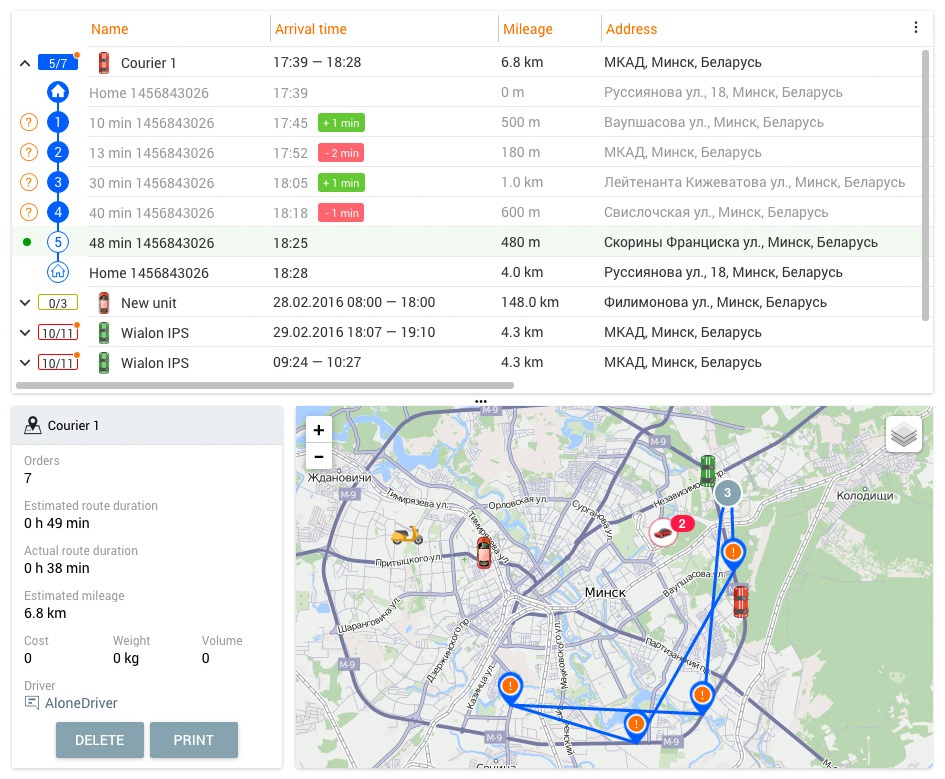Sort by Mileage column header

pos(527,29)
